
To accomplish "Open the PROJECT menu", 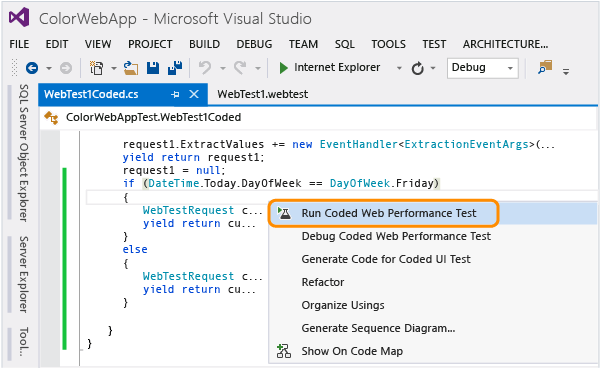I will 150,44.
